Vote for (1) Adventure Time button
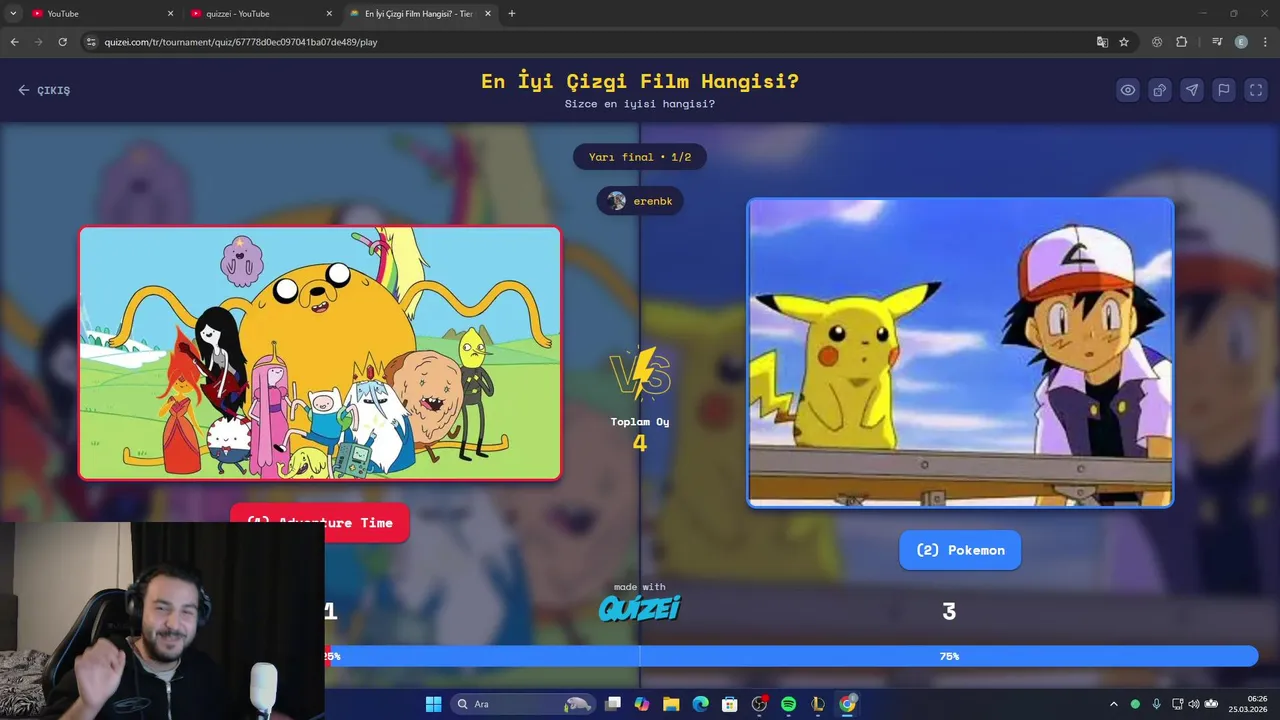Viewport: 1280px width, 720px height. (320, 522)
